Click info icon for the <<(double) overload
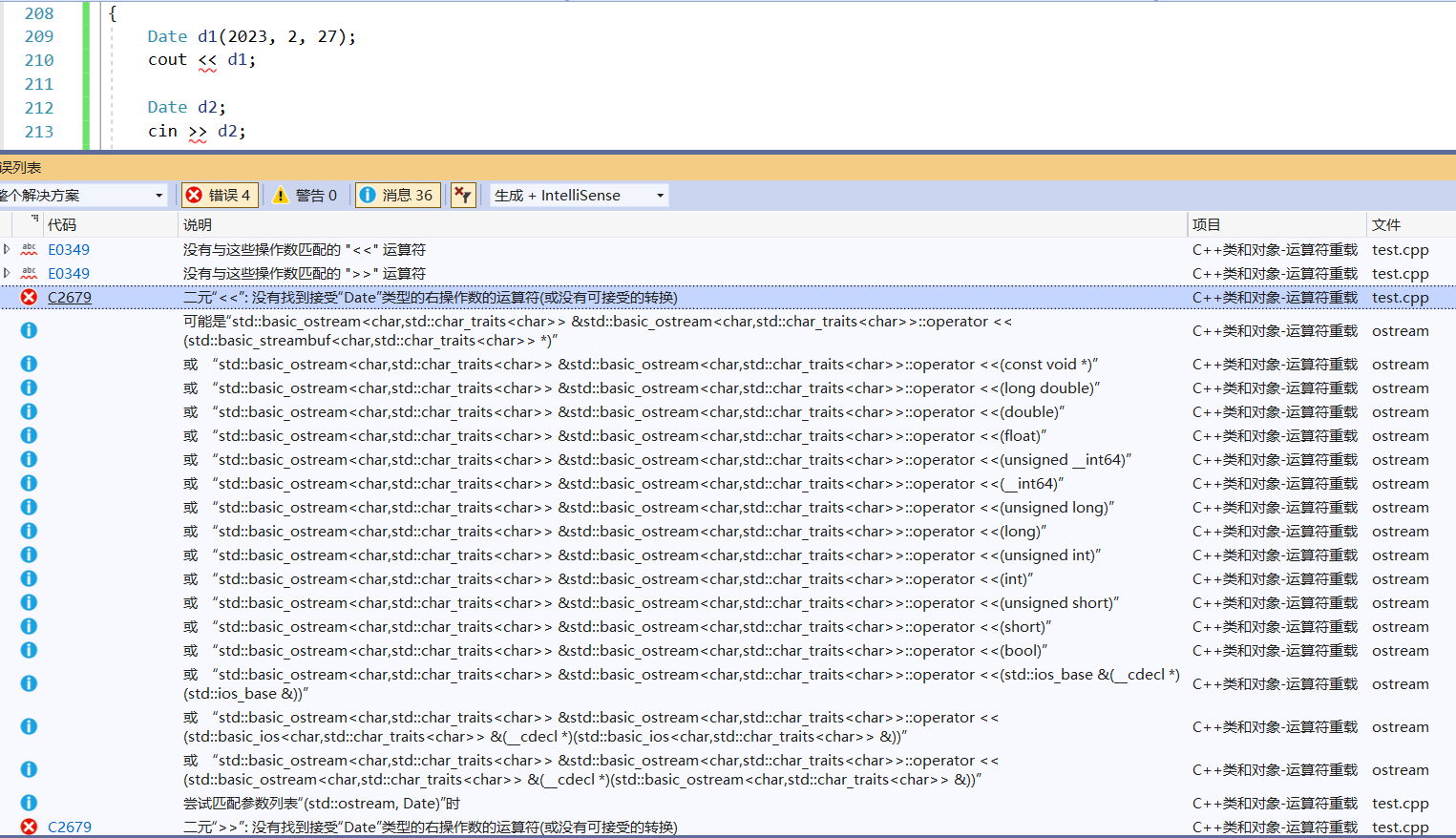 pos(30,411)
